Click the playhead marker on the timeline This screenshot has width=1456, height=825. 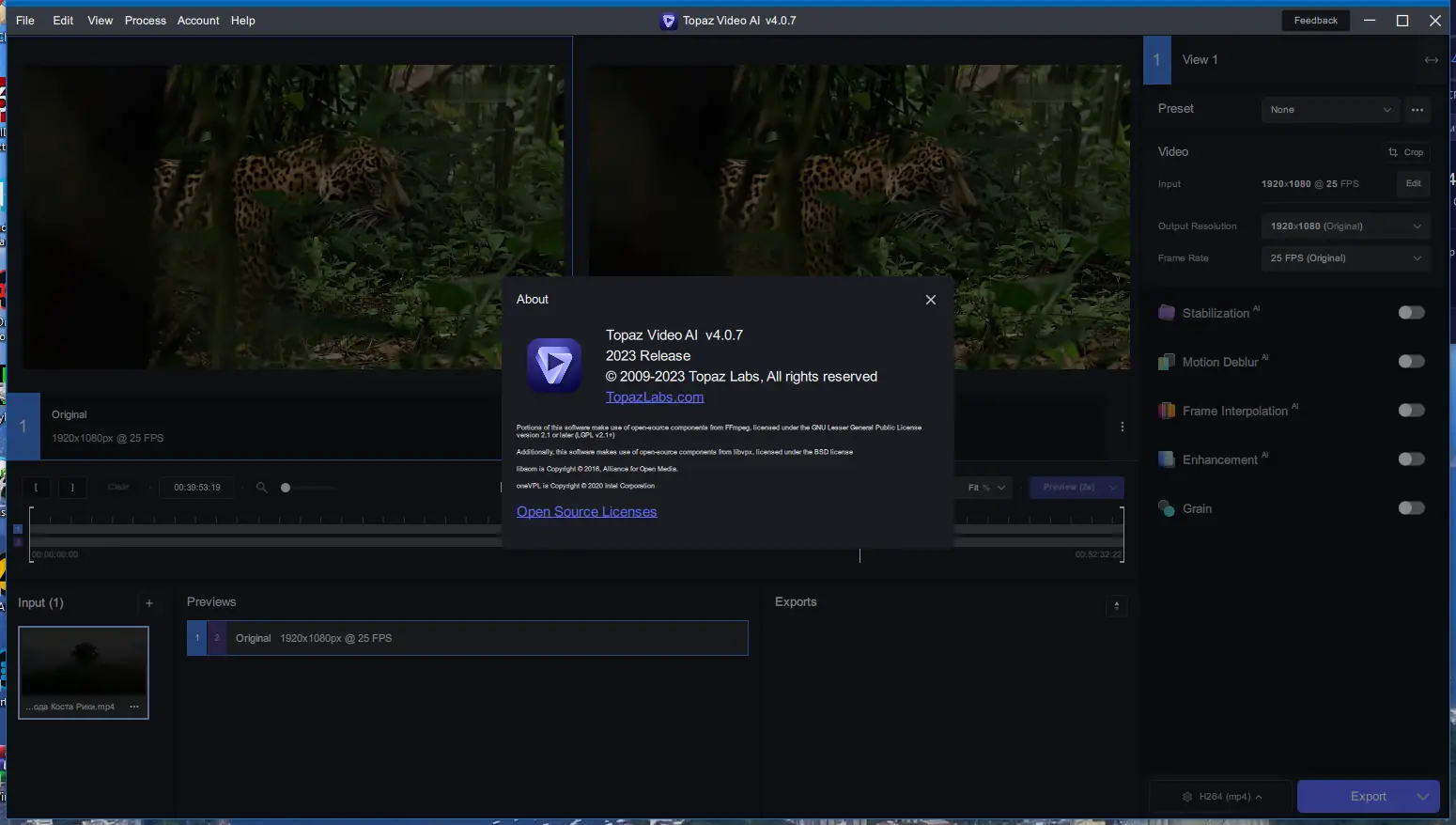860,555
